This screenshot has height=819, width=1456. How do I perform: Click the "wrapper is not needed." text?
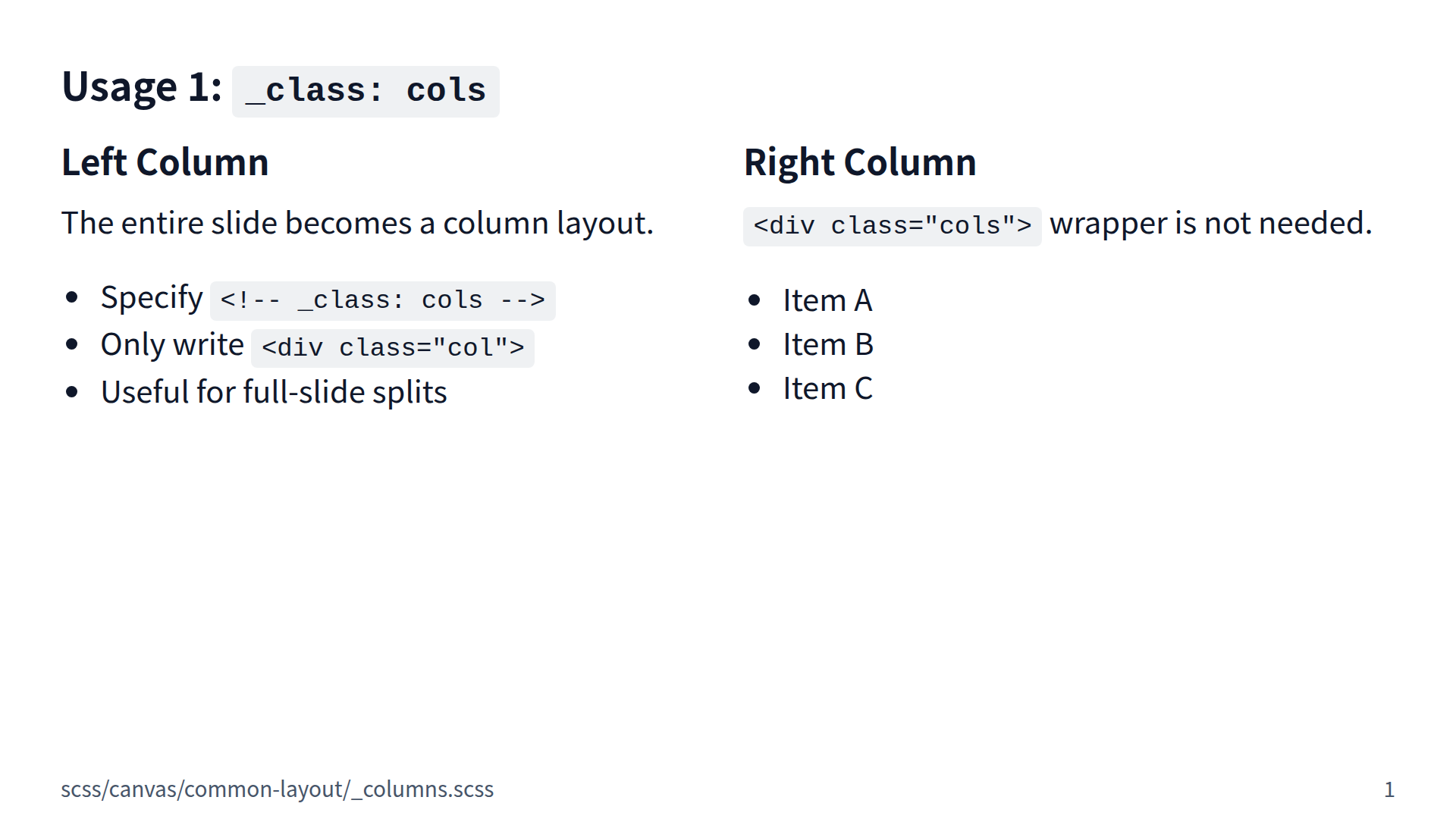[1210, 223]
